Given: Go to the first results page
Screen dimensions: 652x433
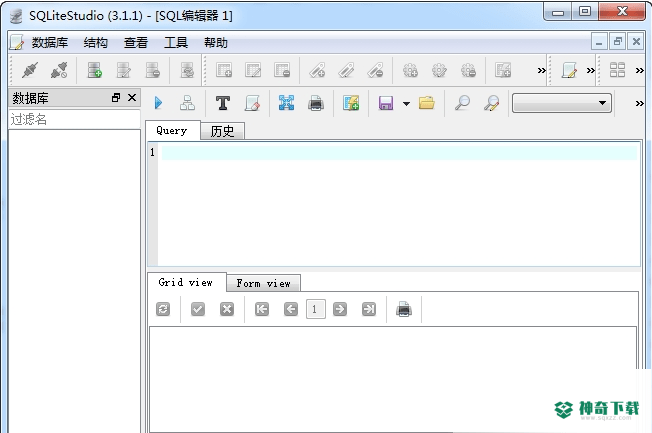Looking at the screenshot, I should 262,309.
